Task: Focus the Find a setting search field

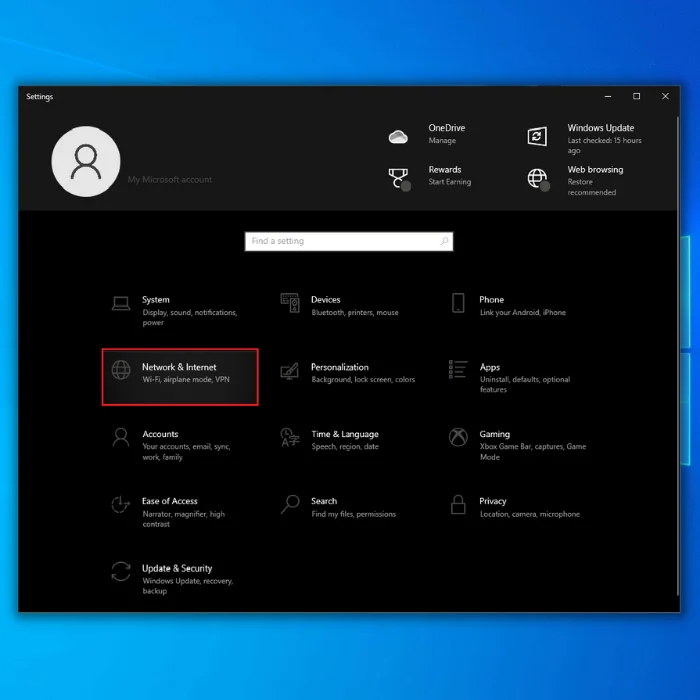Action: click(349, 241)
